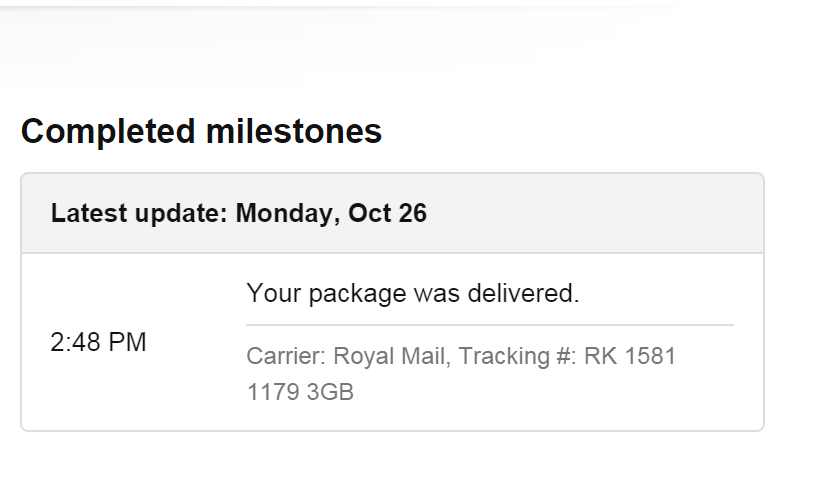Click 'Oct 26' in the update header
This screenshot has height=491, width=833.
[x=388, y=214]
